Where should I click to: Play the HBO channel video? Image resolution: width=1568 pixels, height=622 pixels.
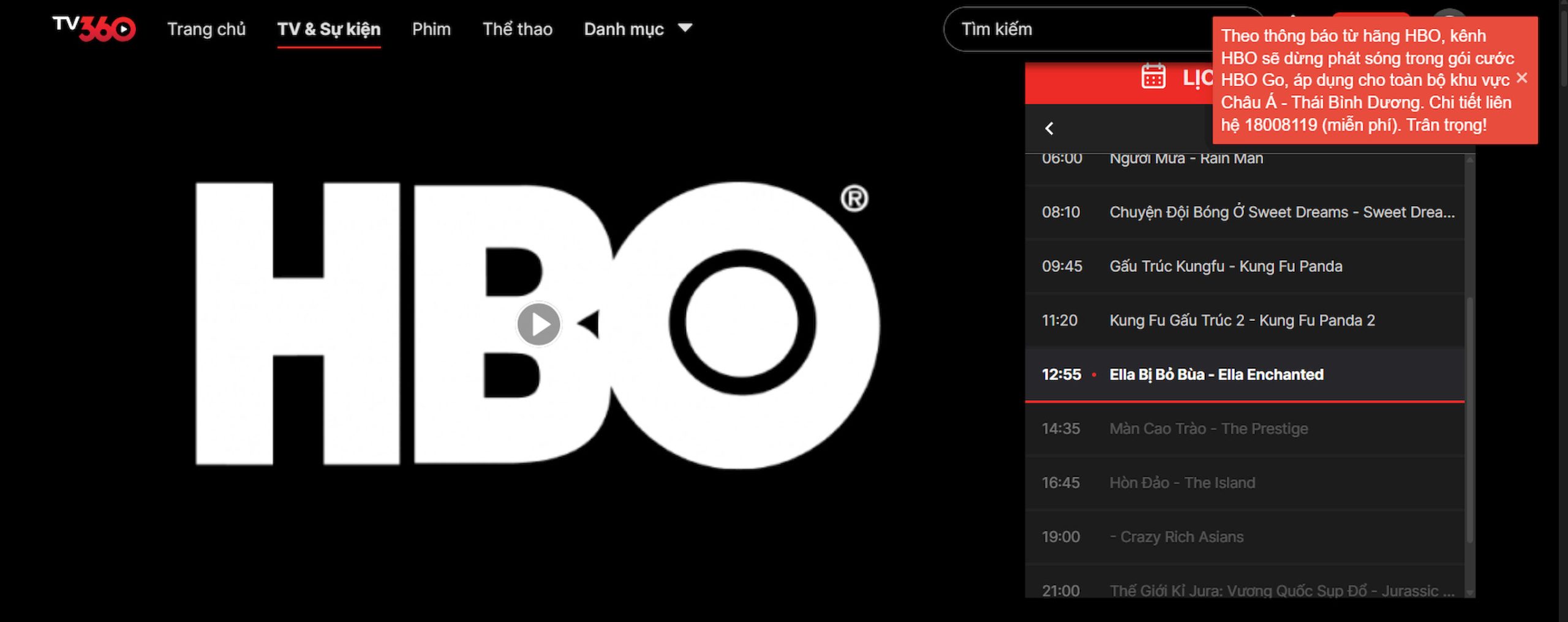[538, 324]
